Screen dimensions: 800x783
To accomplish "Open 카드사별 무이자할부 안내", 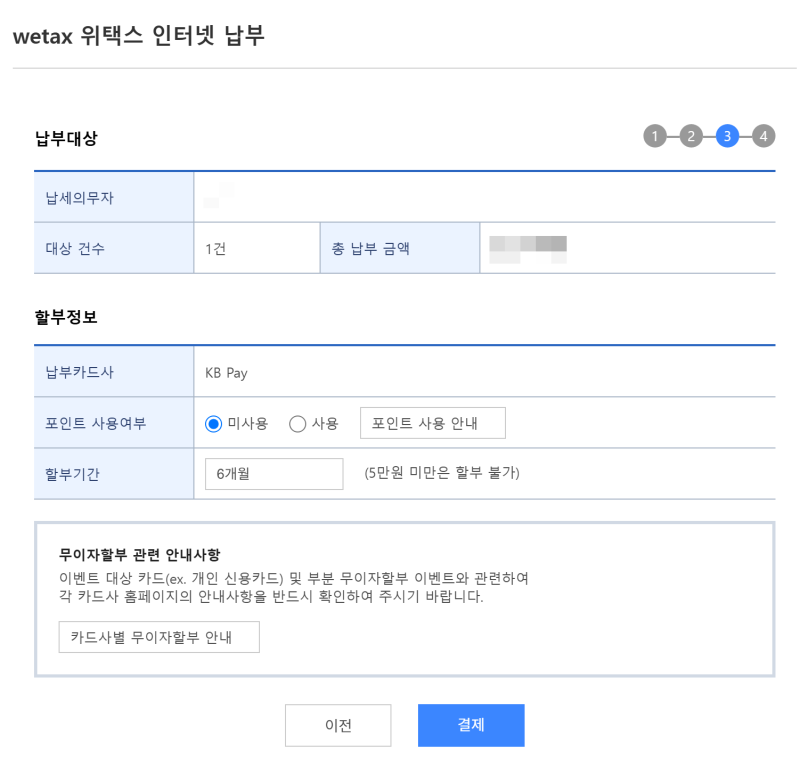I will pyautogui.click(x=159, y=637).
